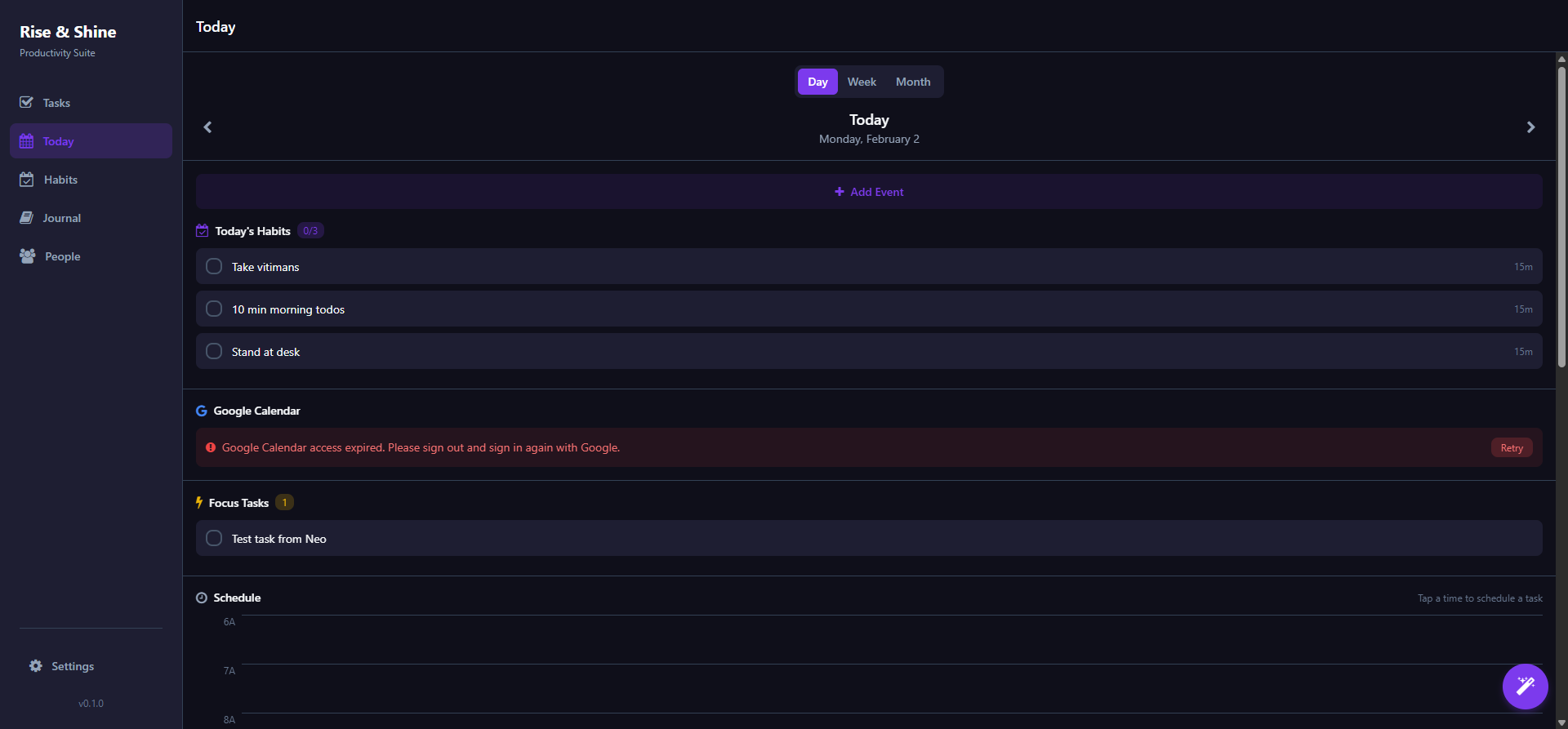Go to the previous day arrow
The width and height of the screenshot is (1568, 729).
[207, 127]
